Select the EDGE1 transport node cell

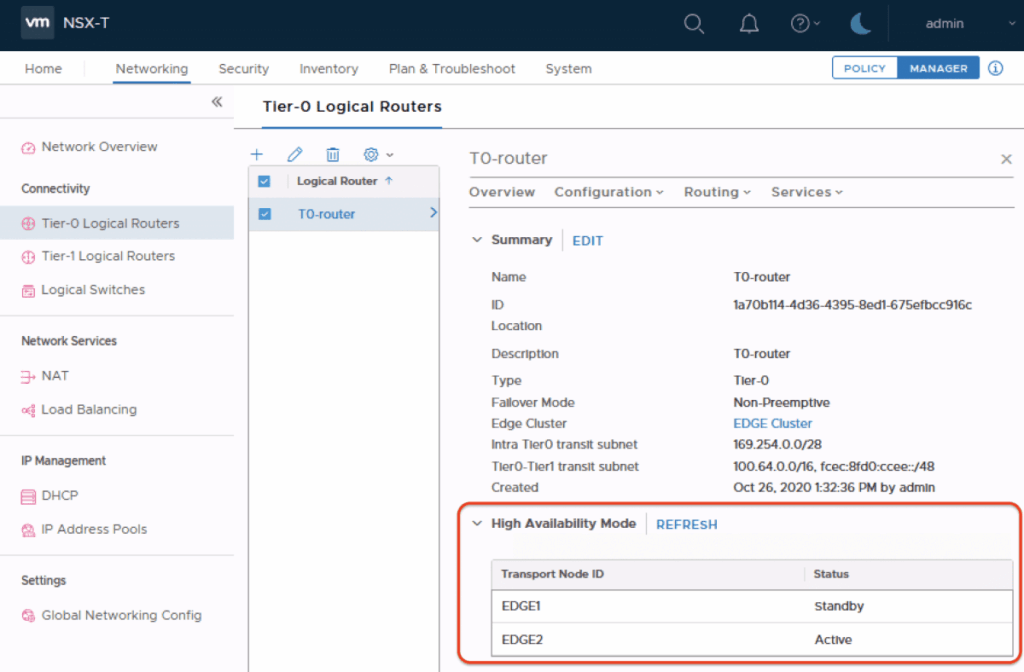pos(521,606)
